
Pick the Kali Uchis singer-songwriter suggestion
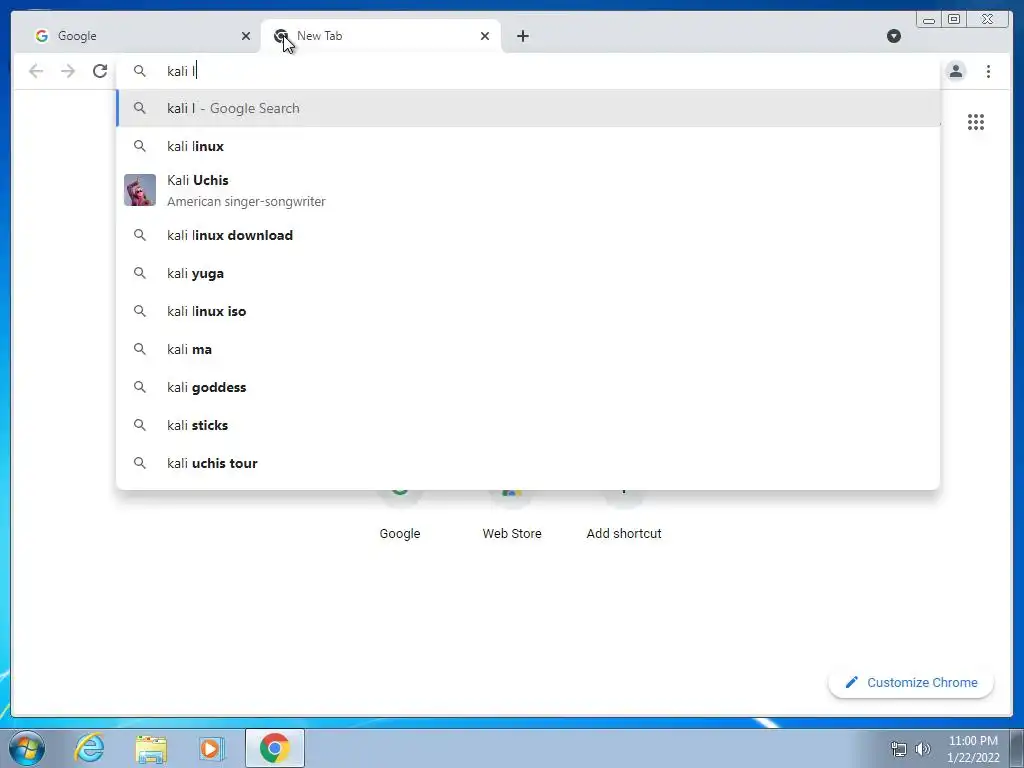[x=528, y=190]
